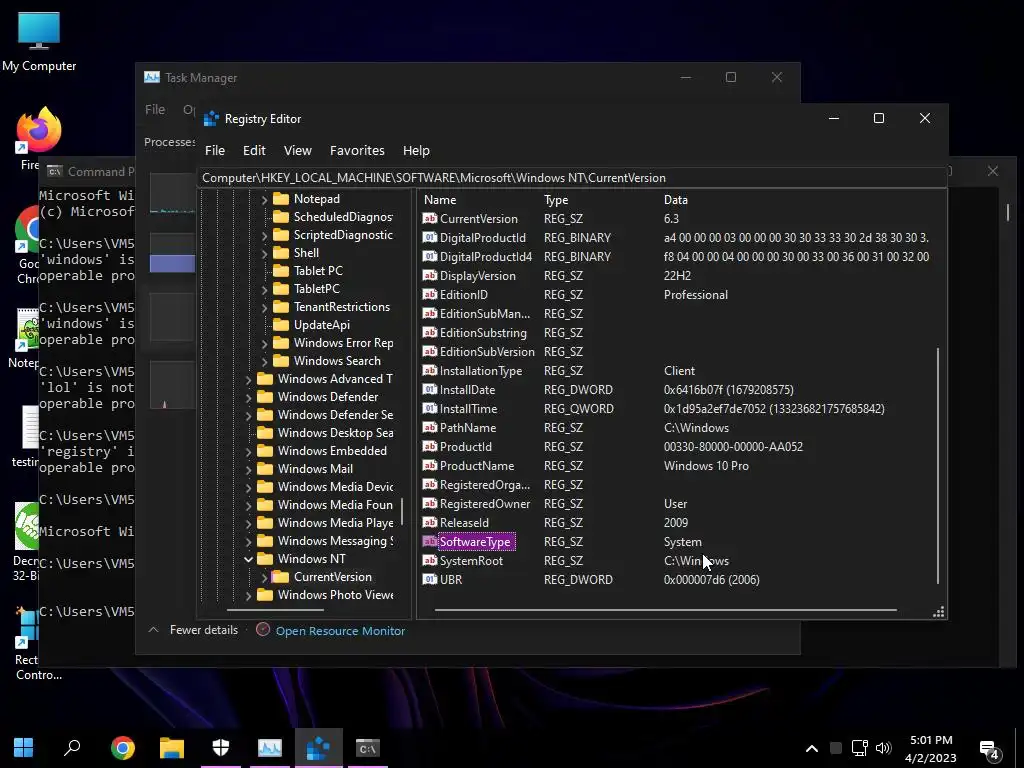Click the values pane vertical scrollbar
Screen dimensions: 1024x768
click(x=938, y=465)
